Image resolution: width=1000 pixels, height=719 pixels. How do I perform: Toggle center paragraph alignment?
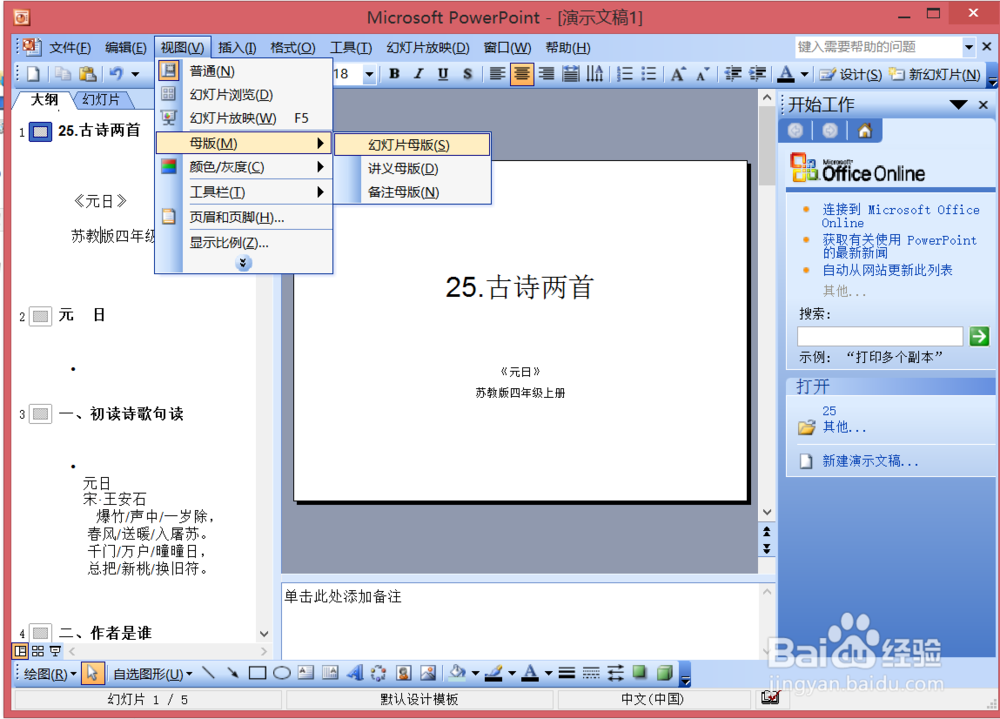point(521,74)
